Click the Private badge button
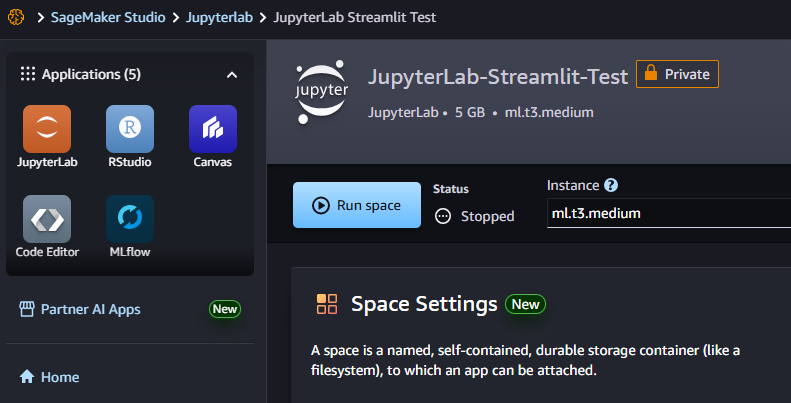The width and height of the screenshot is (791, 403). [677, 74]
